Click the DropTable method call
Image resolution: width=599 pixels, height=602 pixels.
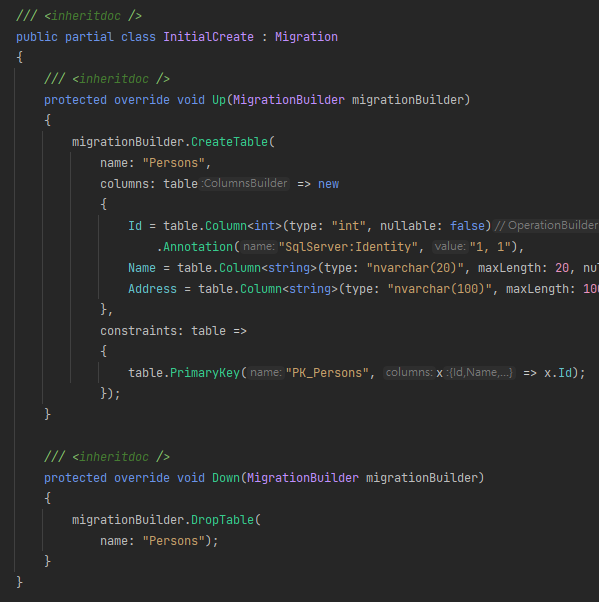222,519
